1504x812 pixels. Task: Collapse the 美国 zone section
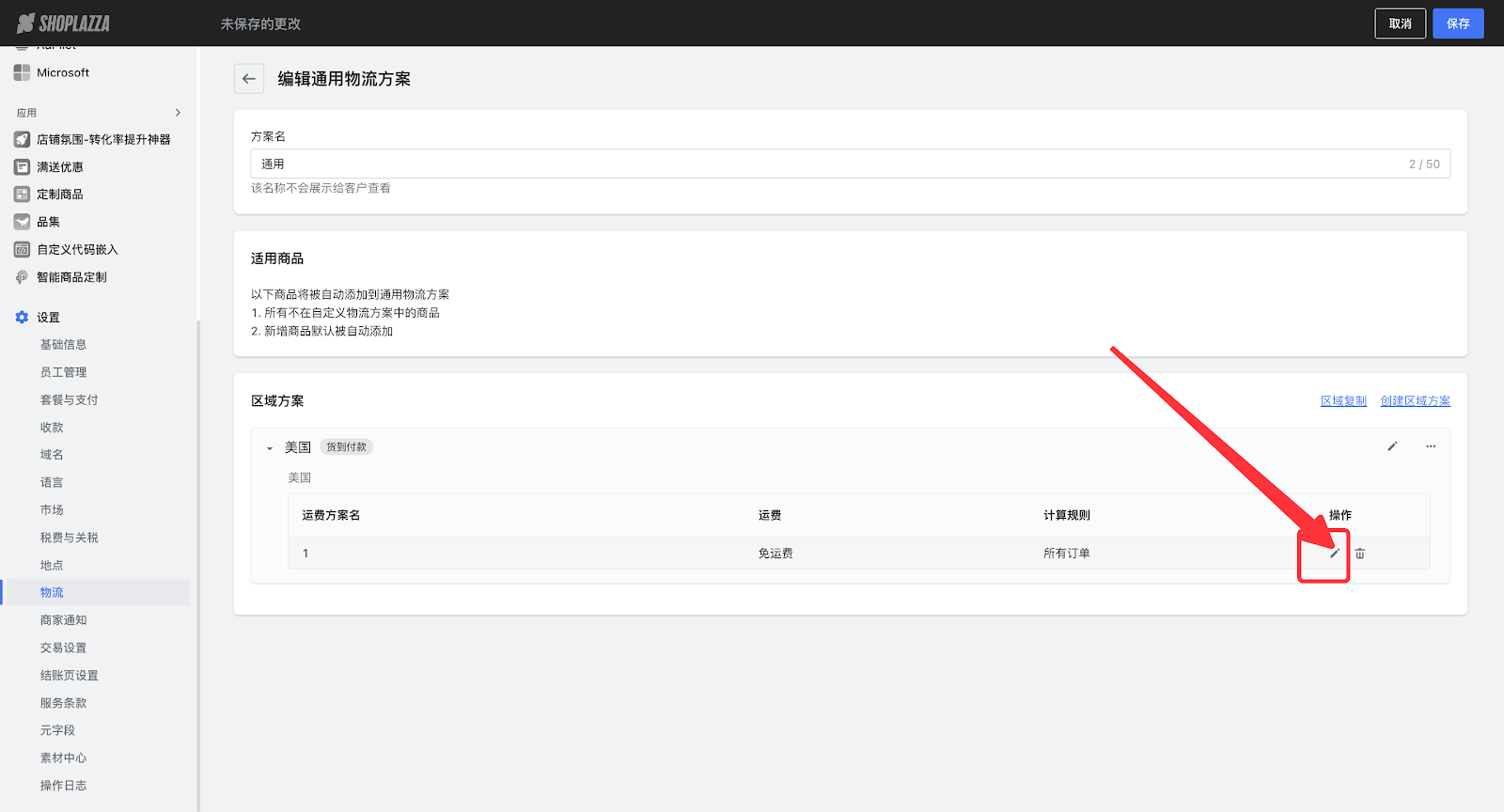(270, 448)
